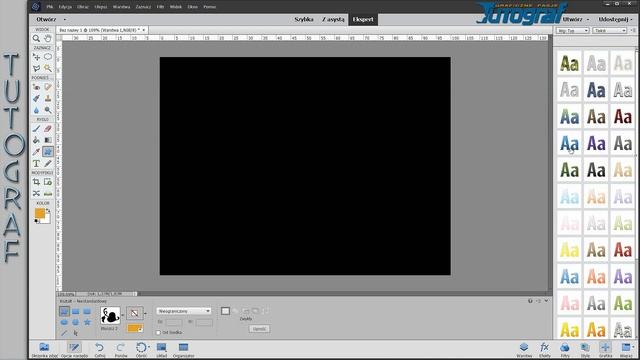Image resolution: width=640 pixels, height=360 pixels.
Task: Select the Lasso tool
Action: coord(36,68)
